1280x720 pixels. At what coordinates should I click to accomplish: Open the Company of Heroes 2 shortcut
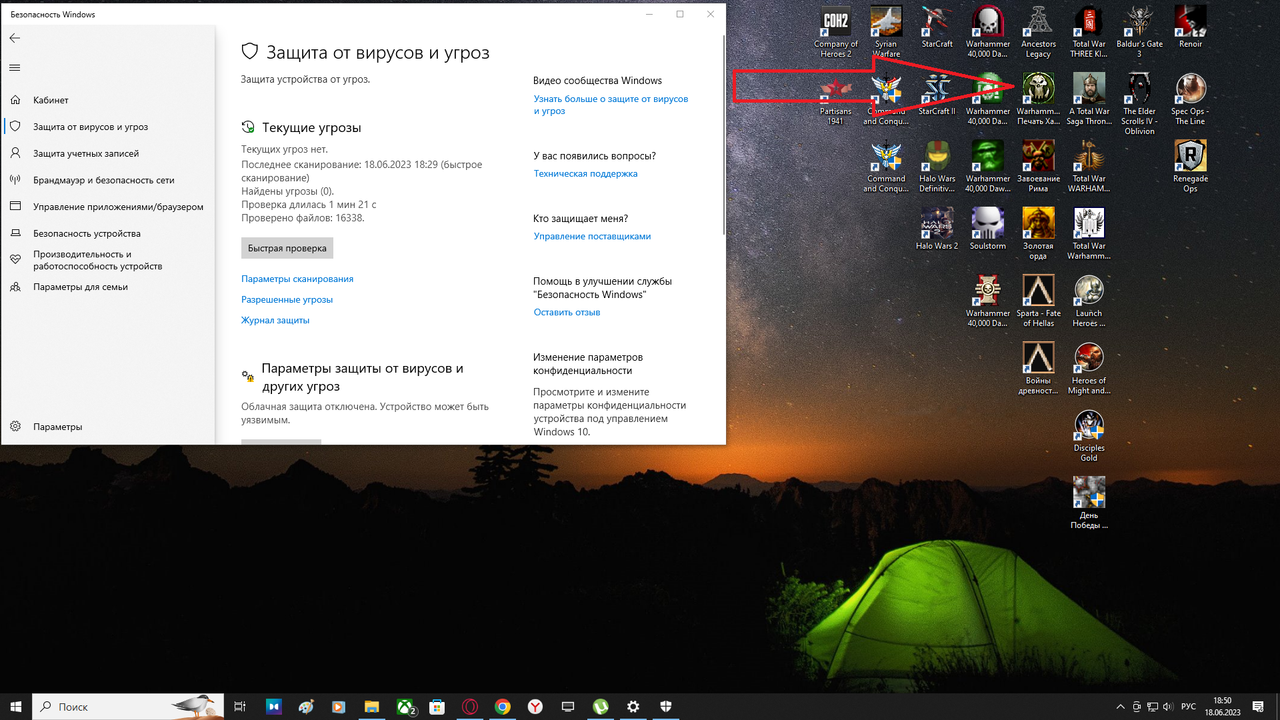[x=836, y=32]
